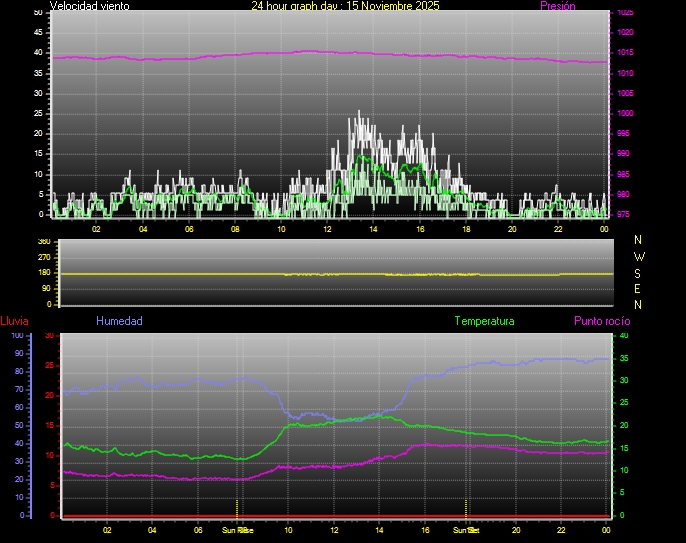
Task: Click the 975 pressure axis value
Action: [x=624, y=214]
